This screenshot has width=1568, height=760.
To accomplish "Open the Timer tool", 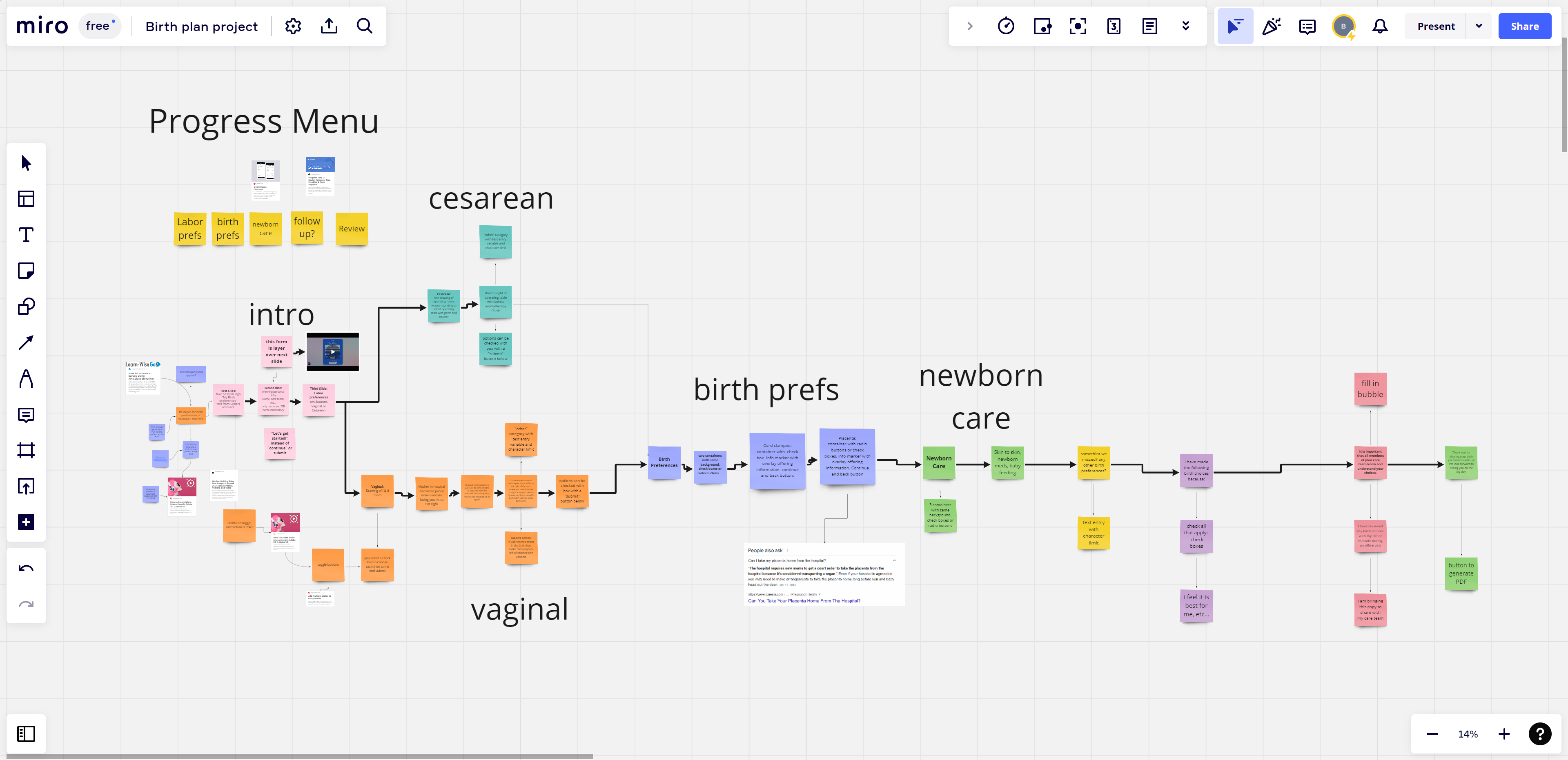I will coord(1006,26).
